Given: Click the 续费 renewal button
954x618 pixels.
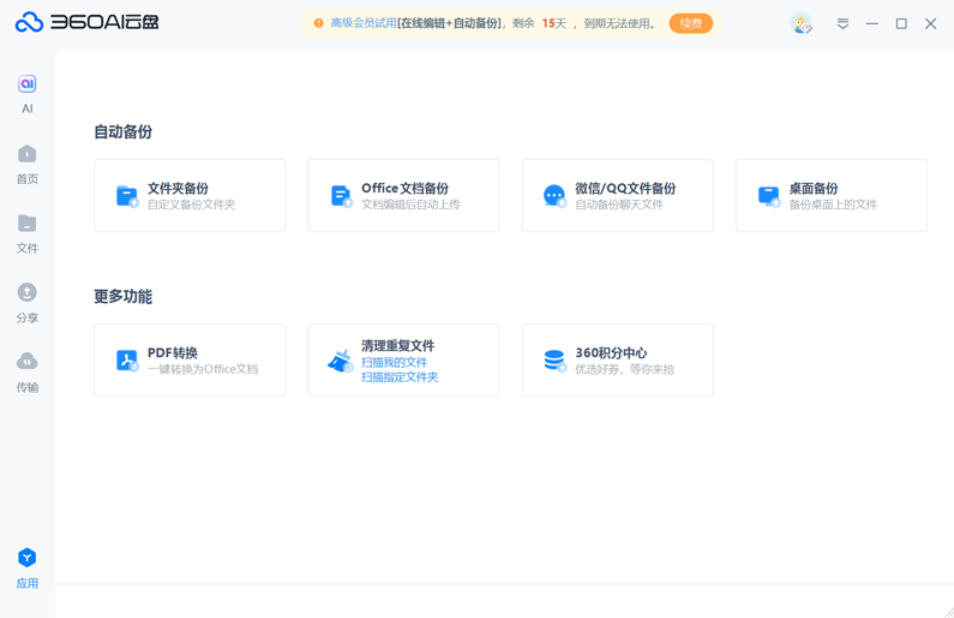Looking at the screenshot, I should pyautogui.click(x=690, y=21).
